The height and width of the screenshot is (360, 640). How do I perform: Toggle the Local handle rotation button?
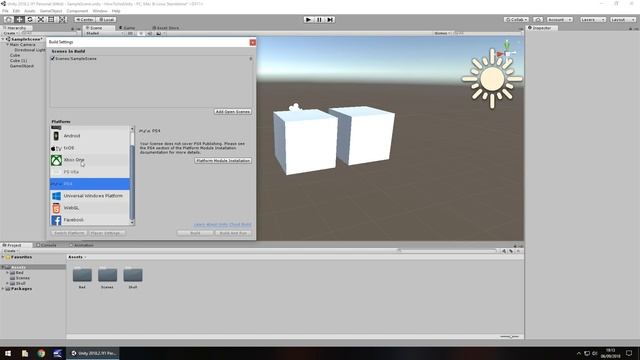click(107, 20)
